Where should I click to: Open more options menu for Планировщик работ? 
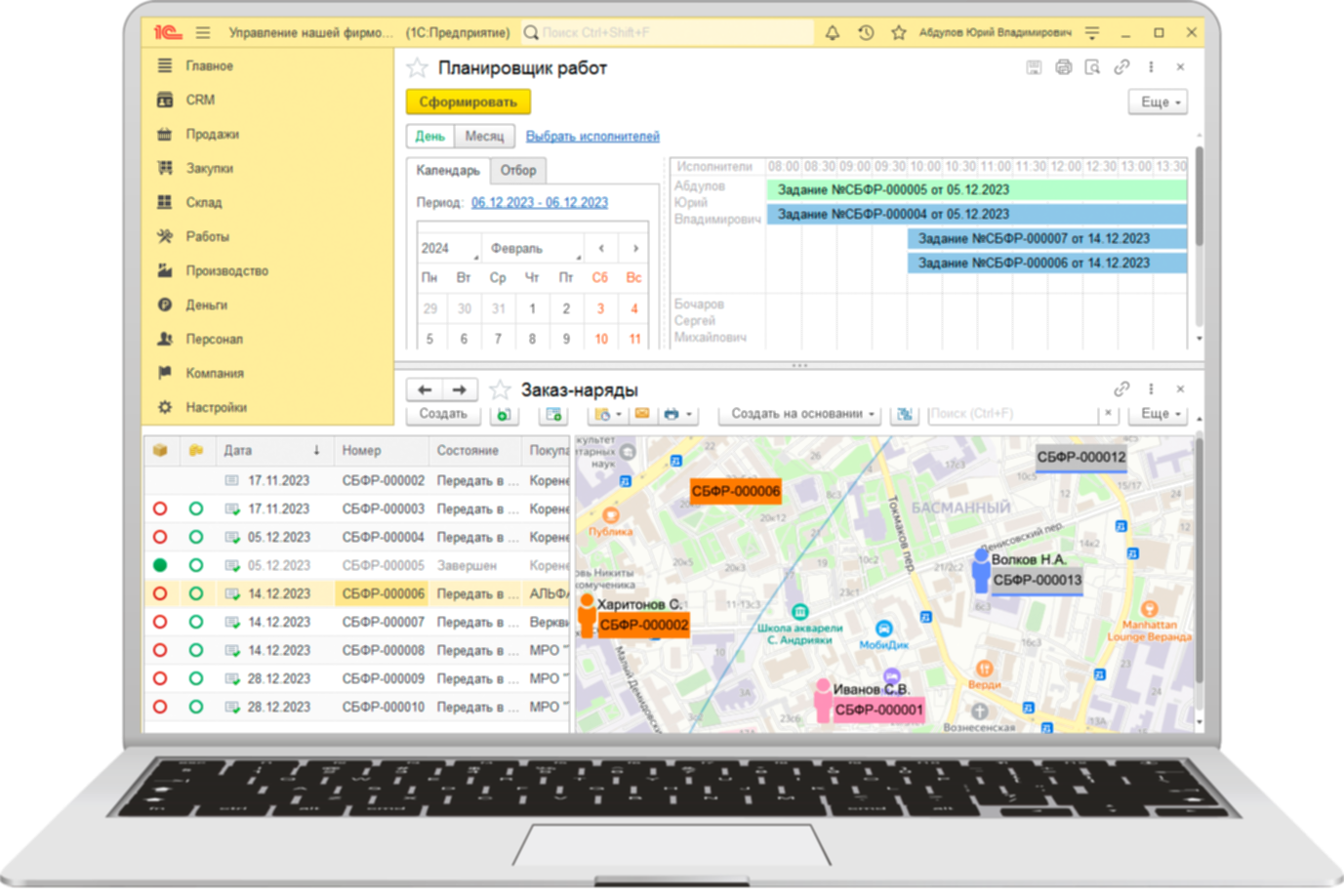[1151, 67]
